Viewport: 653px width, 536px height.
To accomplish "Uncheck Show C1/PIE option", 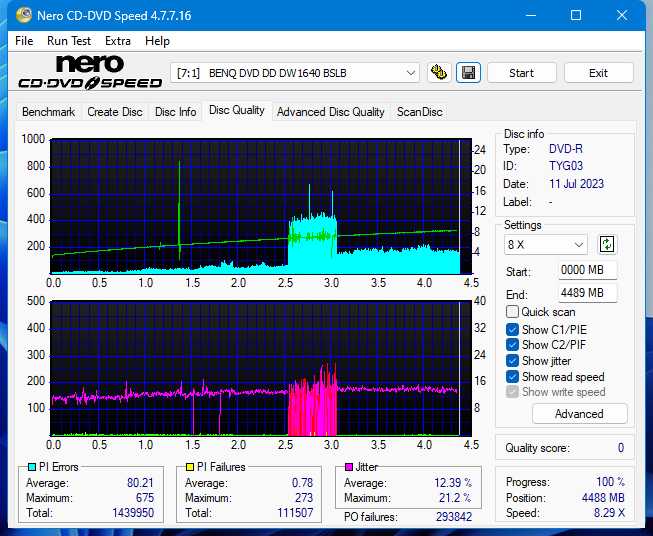I will click(512, 329).
